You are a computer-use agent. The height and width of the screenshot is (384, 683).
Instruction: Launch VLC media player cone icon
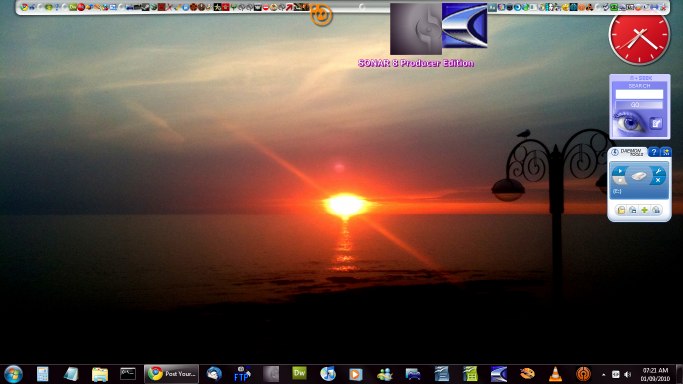555,374
